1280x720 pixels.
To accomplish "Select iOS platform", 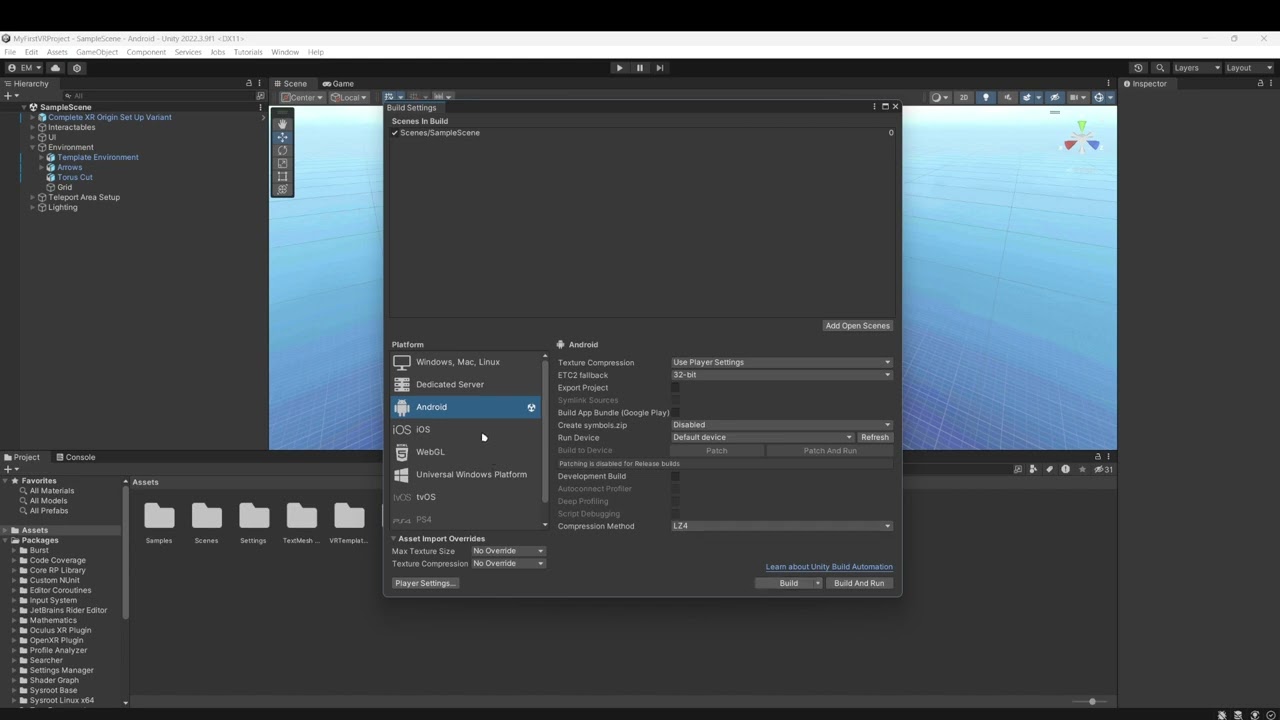I will pyautogui.click(x=465, y=429).
